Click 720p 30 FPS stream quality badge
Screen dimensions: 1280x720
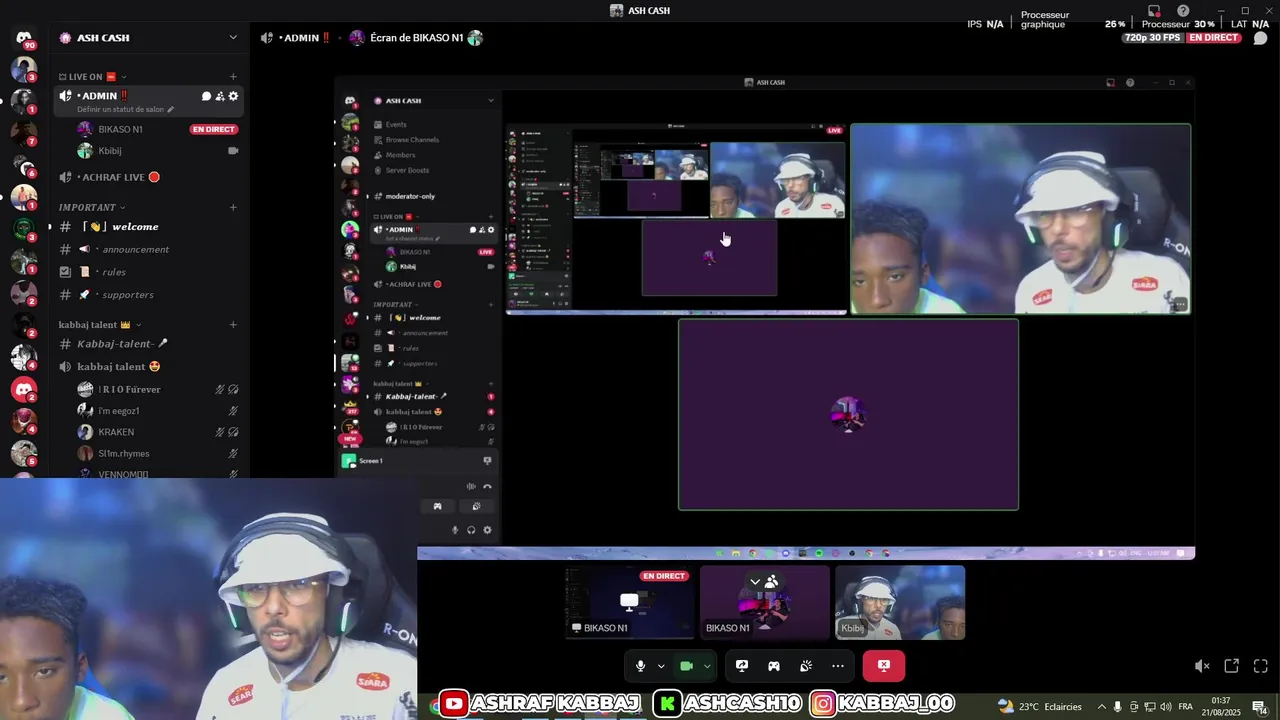1153,38
